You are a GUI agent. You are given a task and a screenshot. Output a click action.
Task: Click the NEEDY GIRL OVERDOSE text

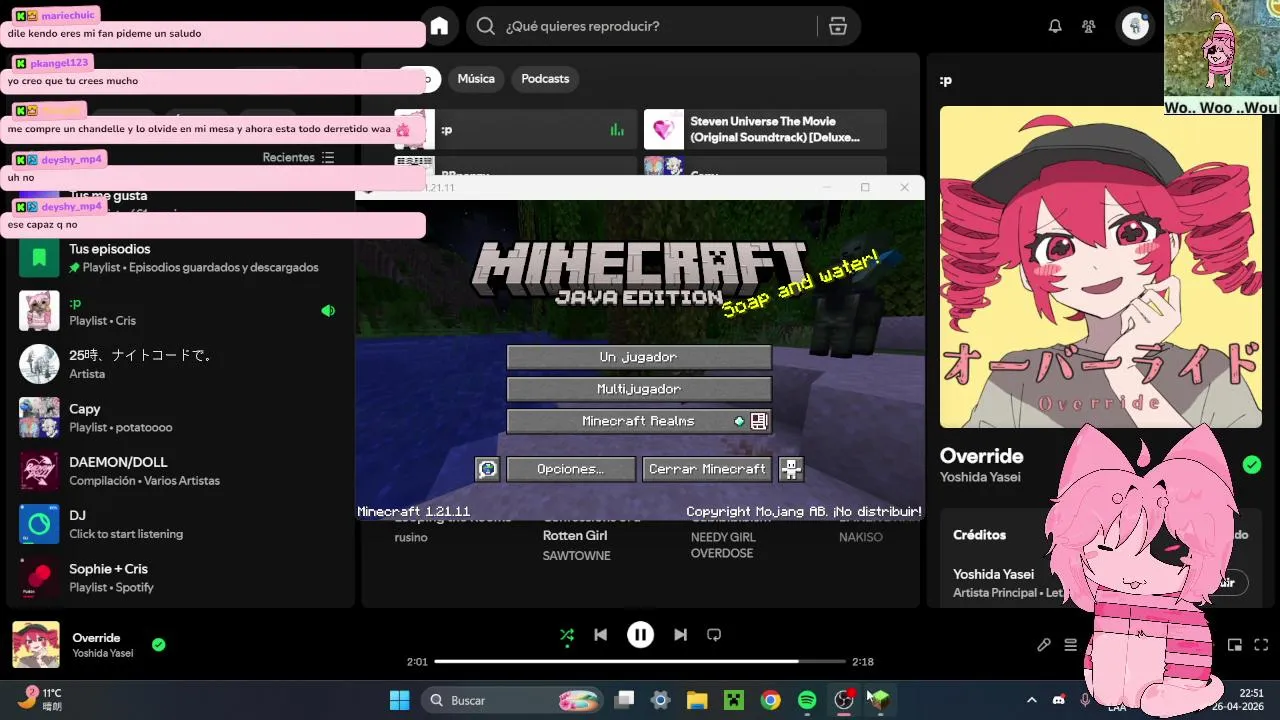pyautogui.click(x=723, y=545)
